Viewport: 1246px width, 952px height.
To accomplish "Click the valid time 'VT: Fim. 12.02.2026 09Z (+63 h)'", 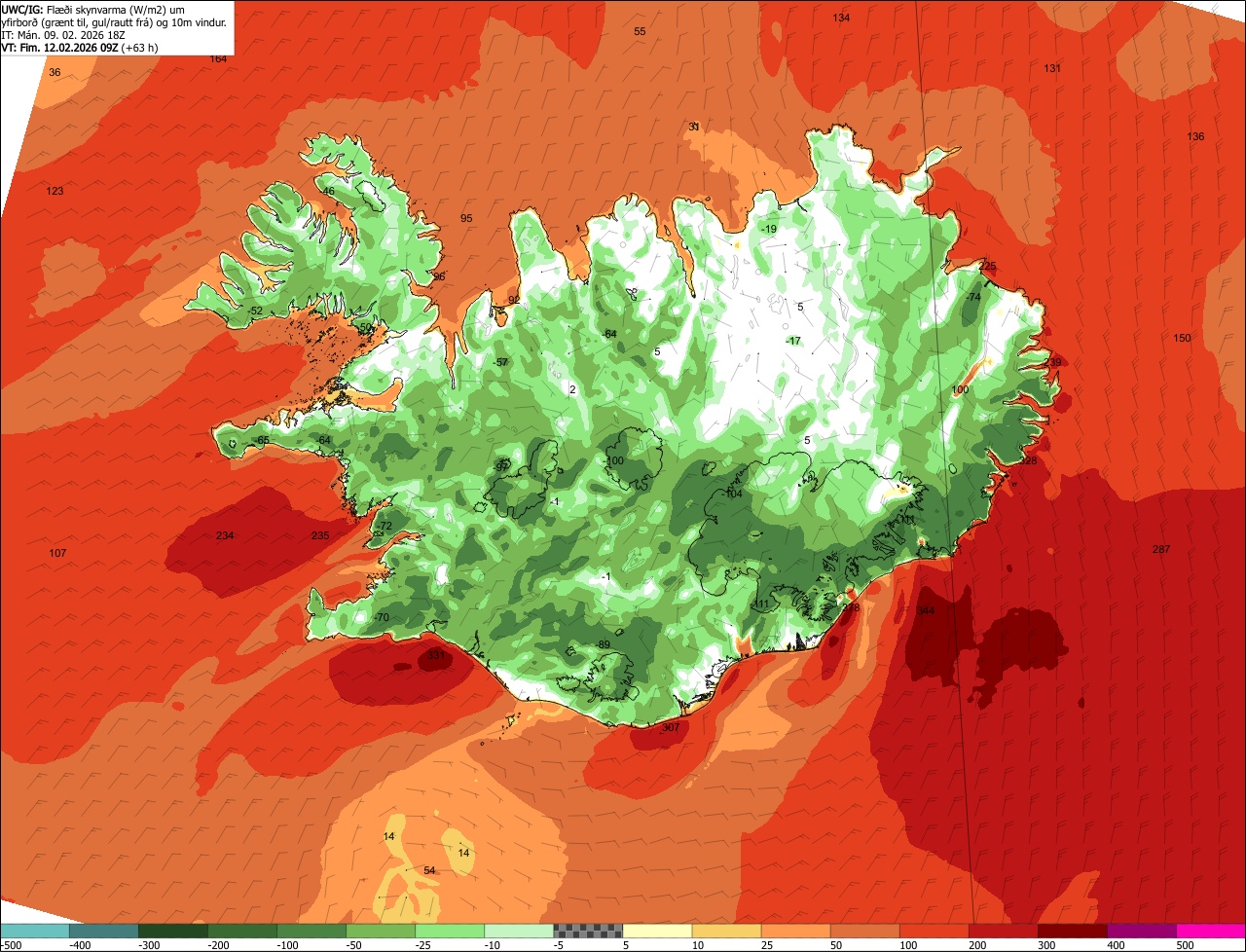I will tap(80, 47).
